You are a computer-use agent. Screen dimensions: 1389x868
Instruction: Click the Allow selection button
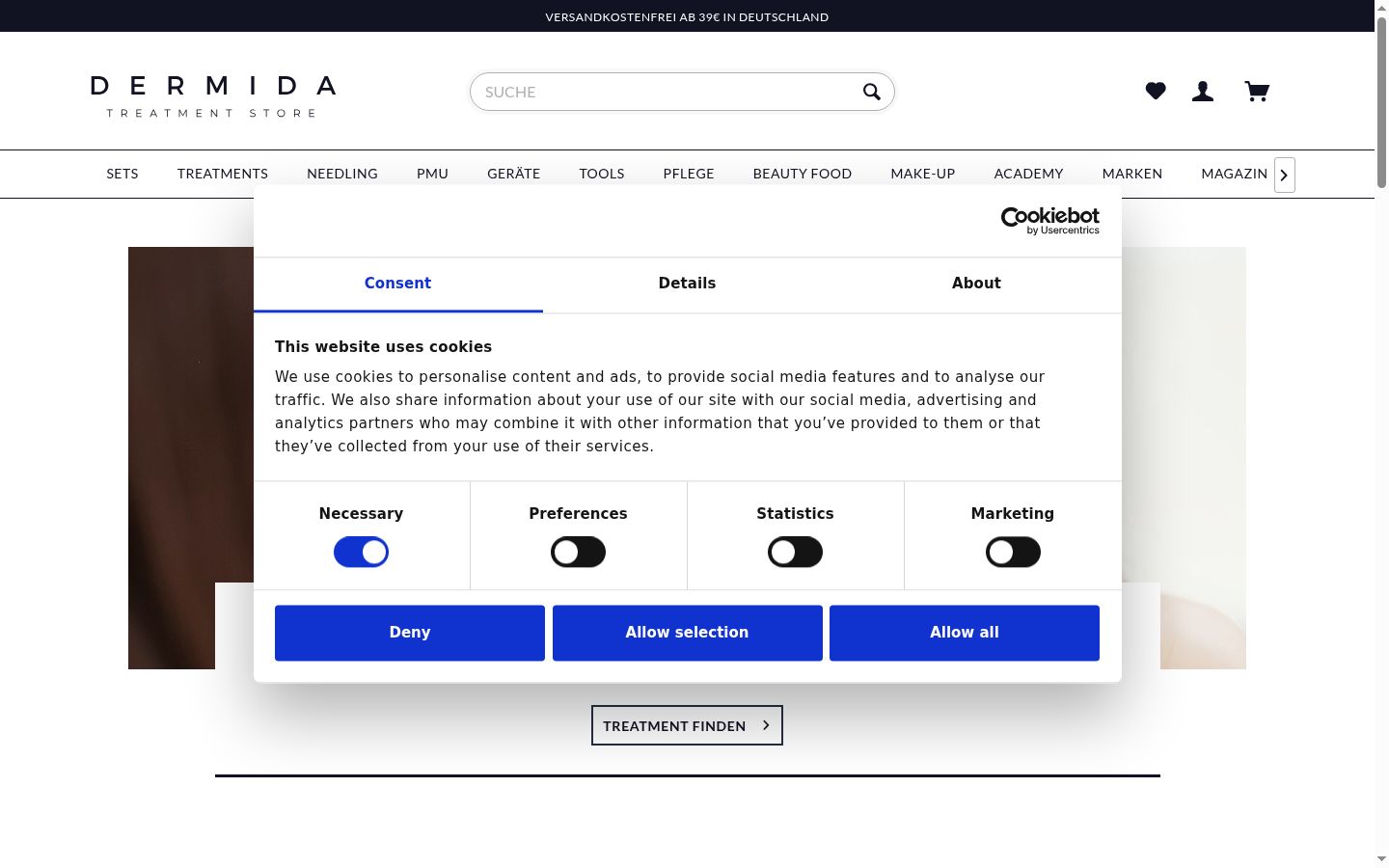(x=687, y=633)
